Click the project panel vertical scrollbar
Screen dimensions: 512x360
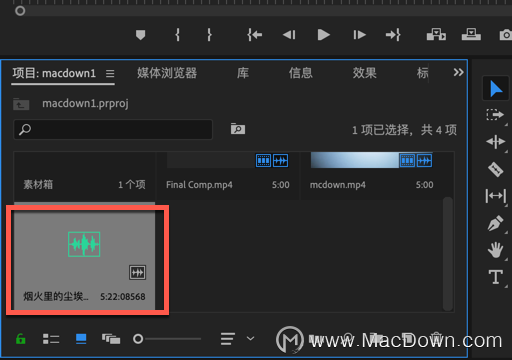click(448, 254)
